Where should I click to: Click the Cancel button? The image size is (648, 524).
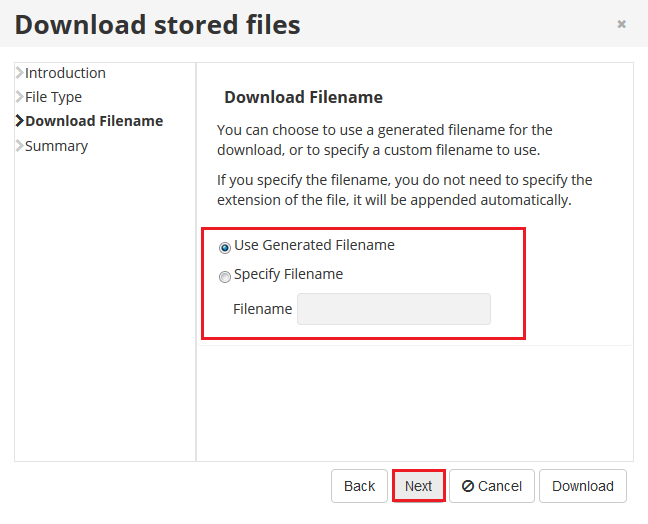point(492,486)
